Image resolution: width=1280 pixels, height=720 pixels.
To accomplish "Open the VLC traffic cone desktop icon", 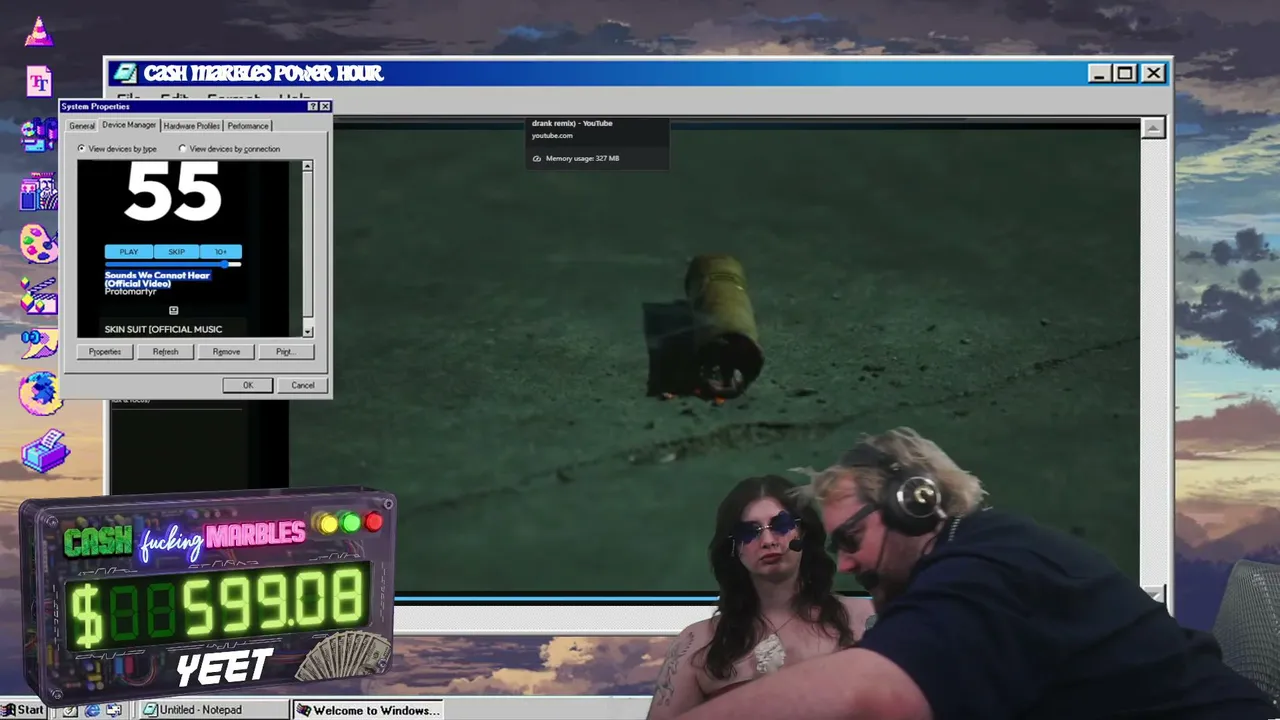I will coord(39,31).
